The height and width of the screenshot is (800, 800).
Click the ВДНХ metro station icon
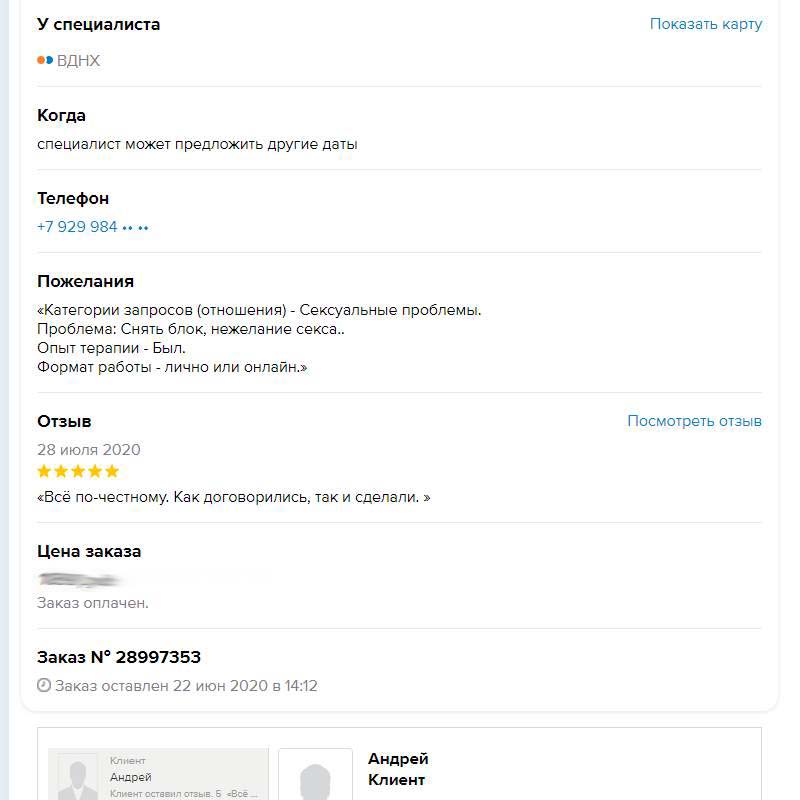coord(45,60)
